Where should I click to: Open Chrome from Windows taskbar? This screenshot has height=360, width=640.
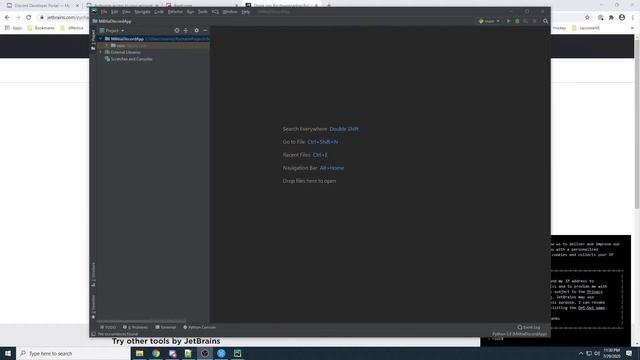[x=156, y=353]
